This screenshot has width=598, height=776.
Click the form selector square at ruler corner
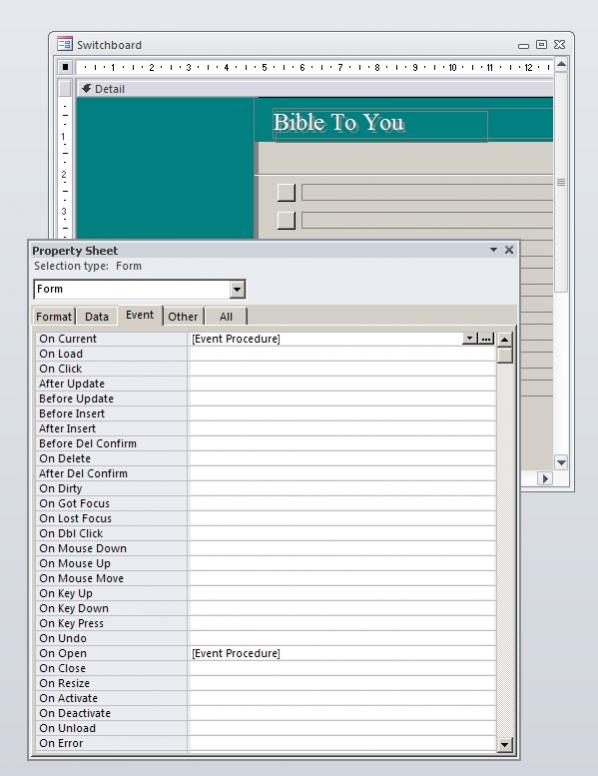[65, 67]
